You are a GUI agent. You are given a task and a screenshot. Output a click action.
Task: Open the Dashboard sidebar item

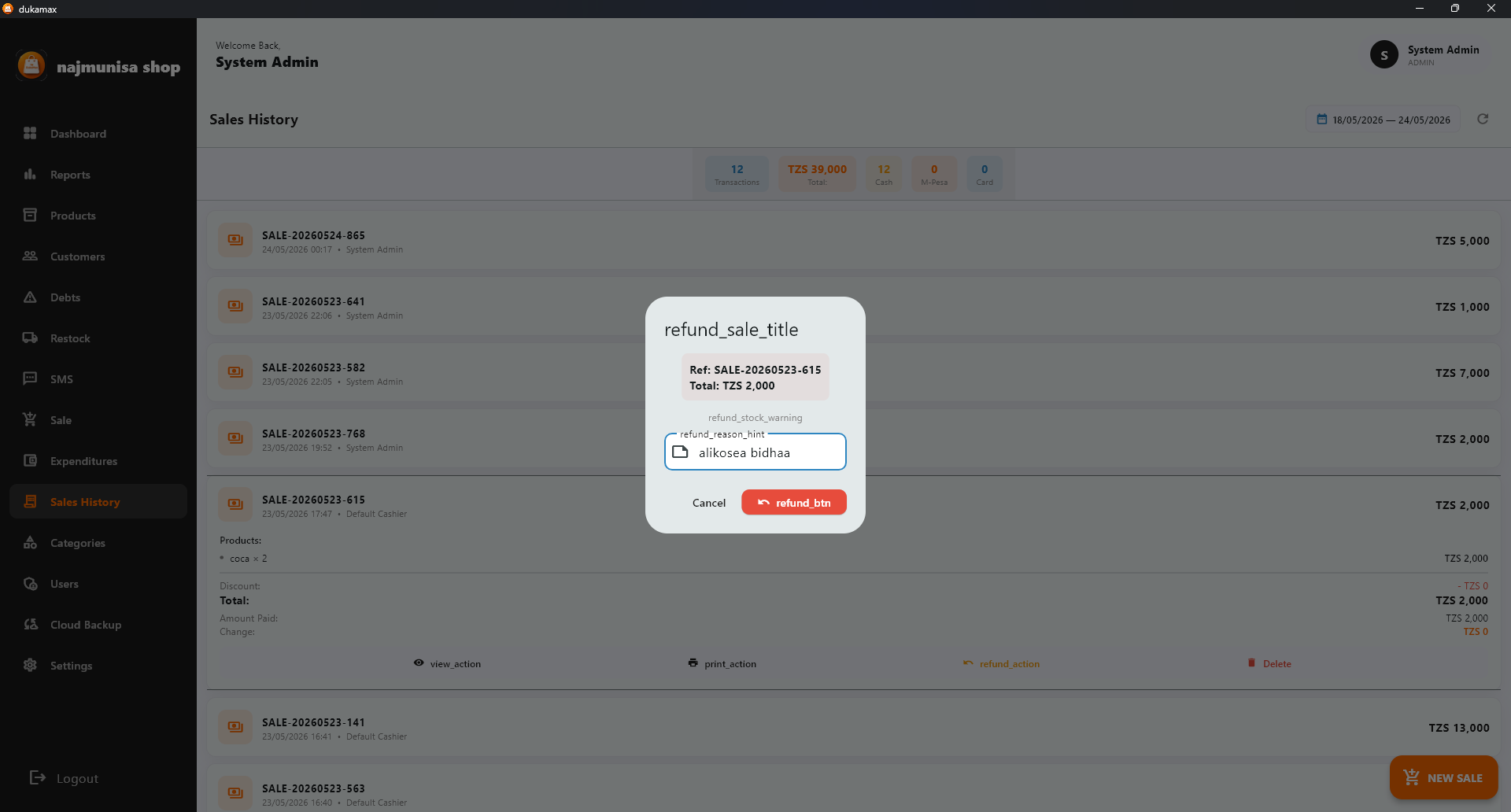[x=98, y=134]
